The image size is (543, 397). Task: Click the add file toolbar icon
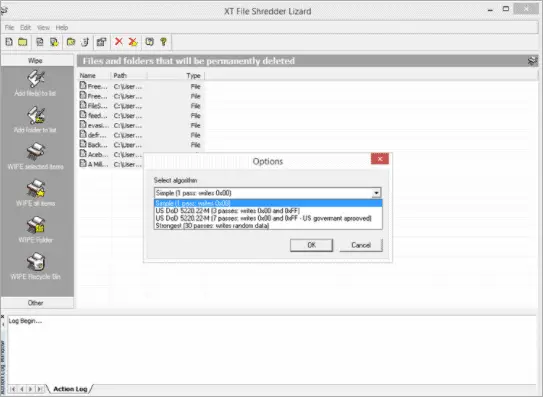9,42
